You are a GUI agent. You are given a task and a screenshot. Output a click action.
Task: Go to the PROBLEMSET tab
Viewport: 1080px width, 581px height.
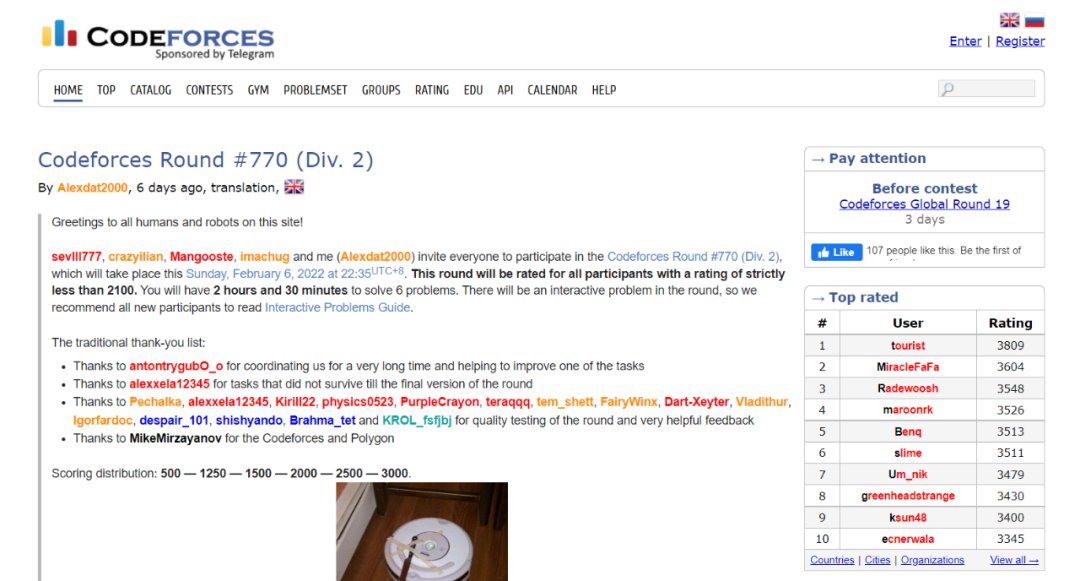pyautogui.click(x=315, y=90)
